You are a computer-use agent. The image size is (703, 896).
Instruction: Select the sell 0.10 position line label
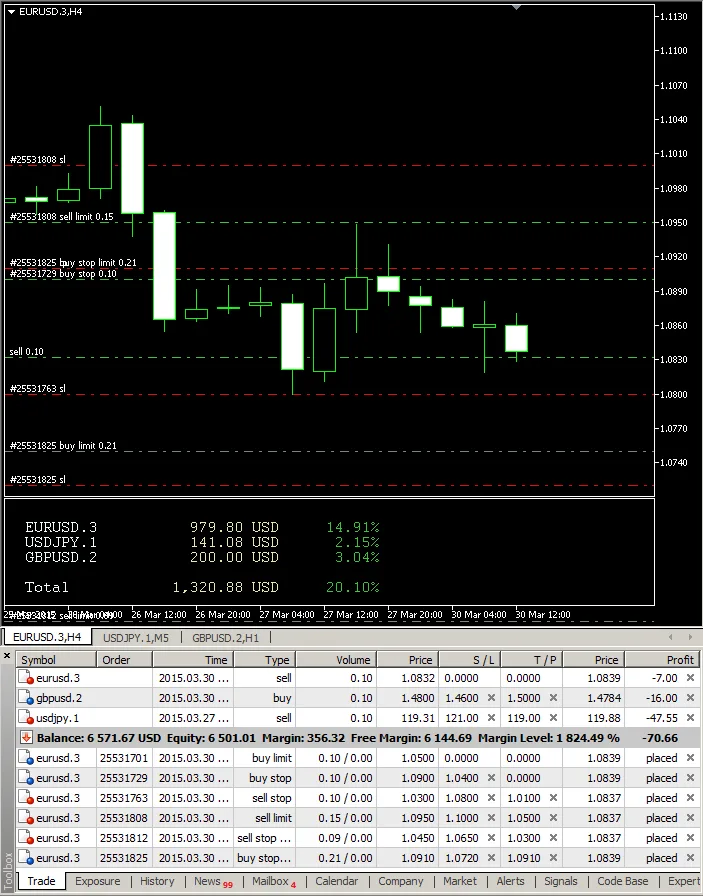[26, 351]
